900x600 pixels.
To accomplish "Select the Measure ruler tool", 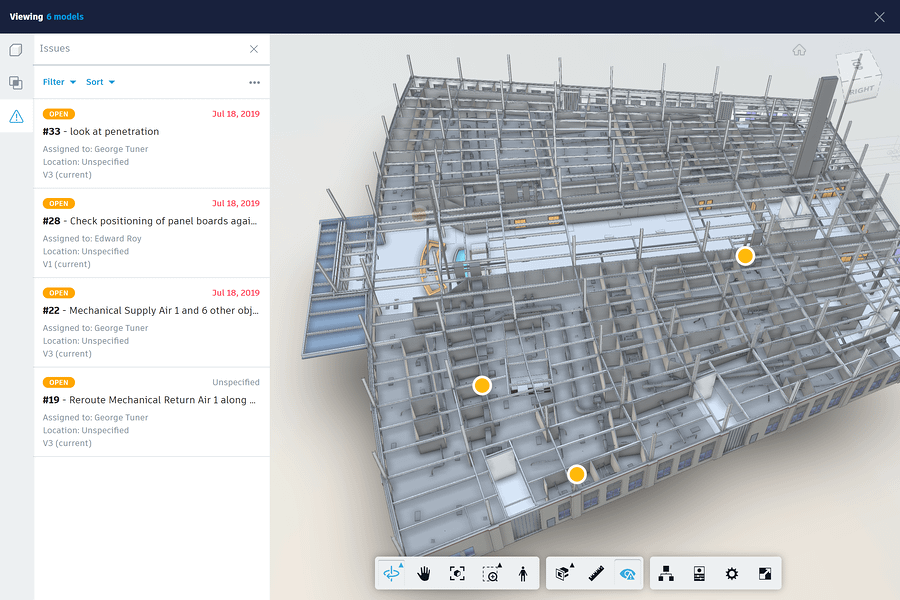I will coord(596,573).
